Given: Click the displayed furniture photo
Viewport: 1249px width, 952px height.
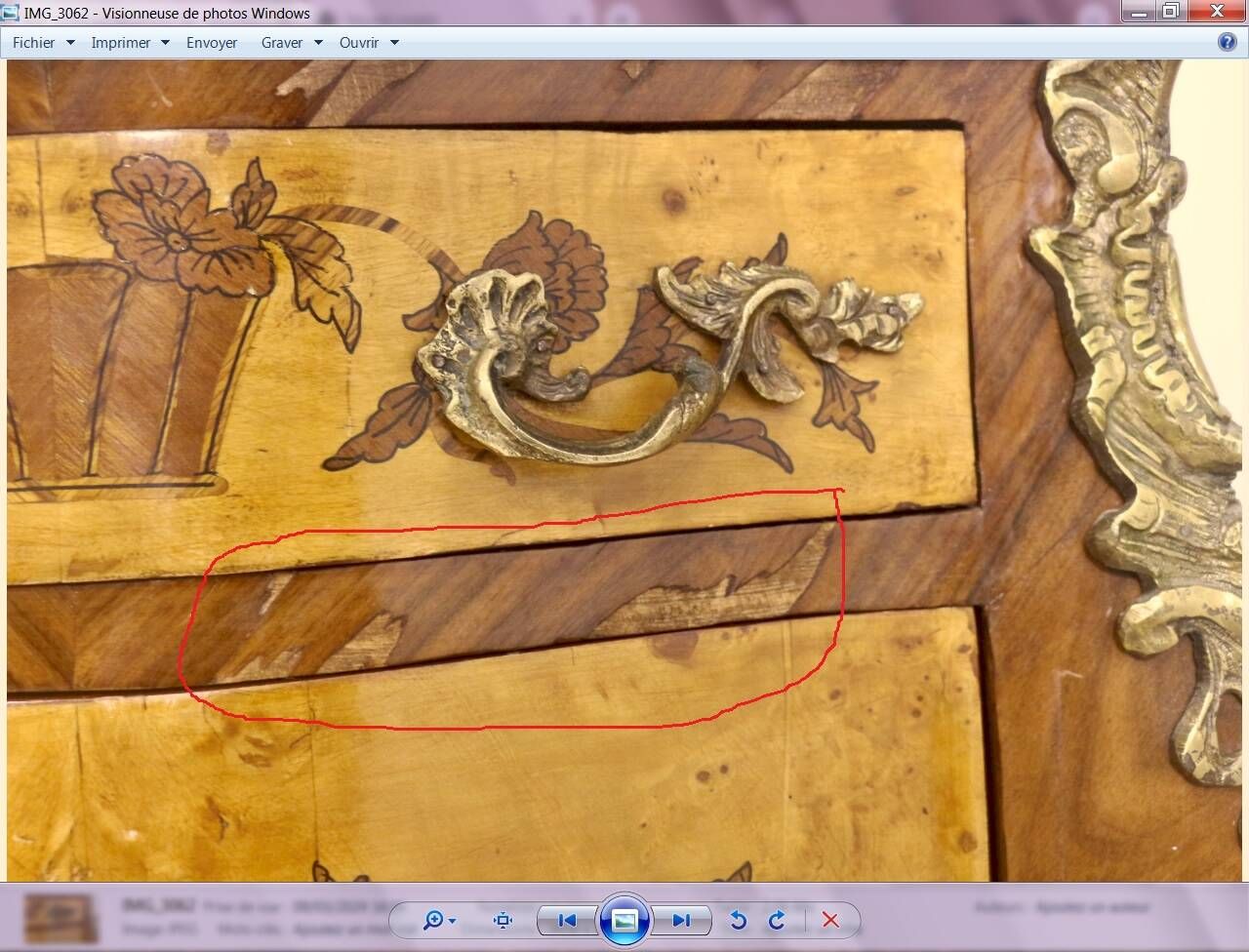Looking at the screenshot, I should point(624,471).
